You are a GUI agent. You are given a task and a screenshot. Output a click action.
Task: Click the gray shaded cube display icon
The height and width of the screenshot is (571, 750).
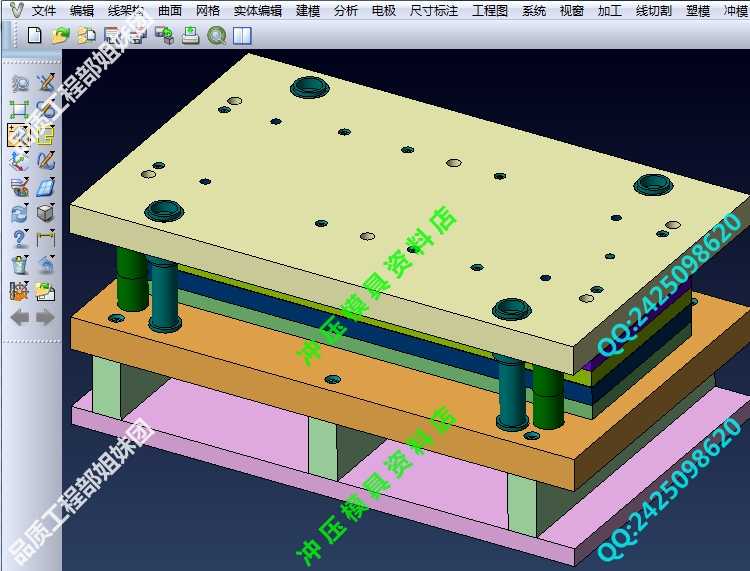pos(46,213)
